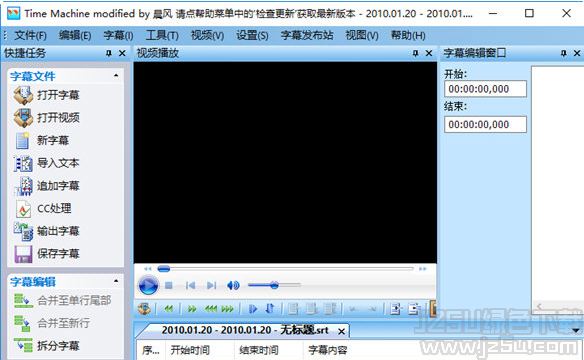
Task: Click the 导入文本 import text icon
Action: click(x=23, y=163)
